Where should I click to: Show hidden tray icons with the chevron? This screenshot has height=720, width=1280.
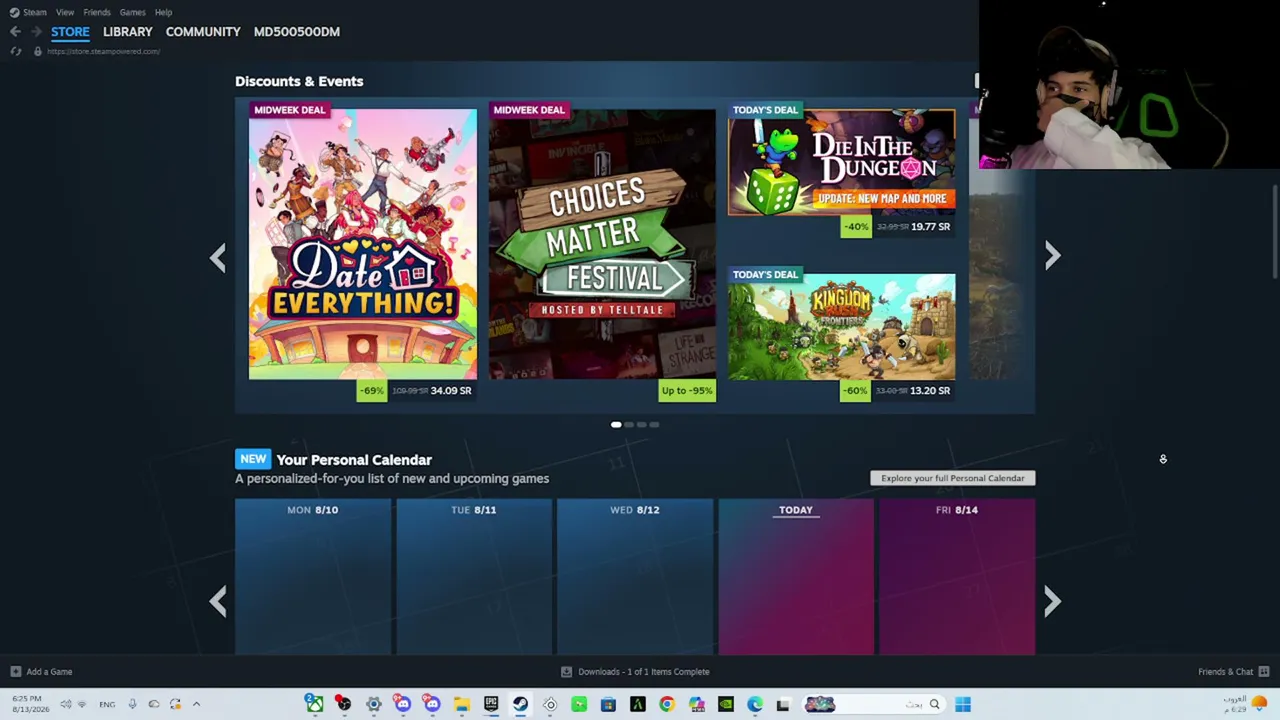coord(196,704)
